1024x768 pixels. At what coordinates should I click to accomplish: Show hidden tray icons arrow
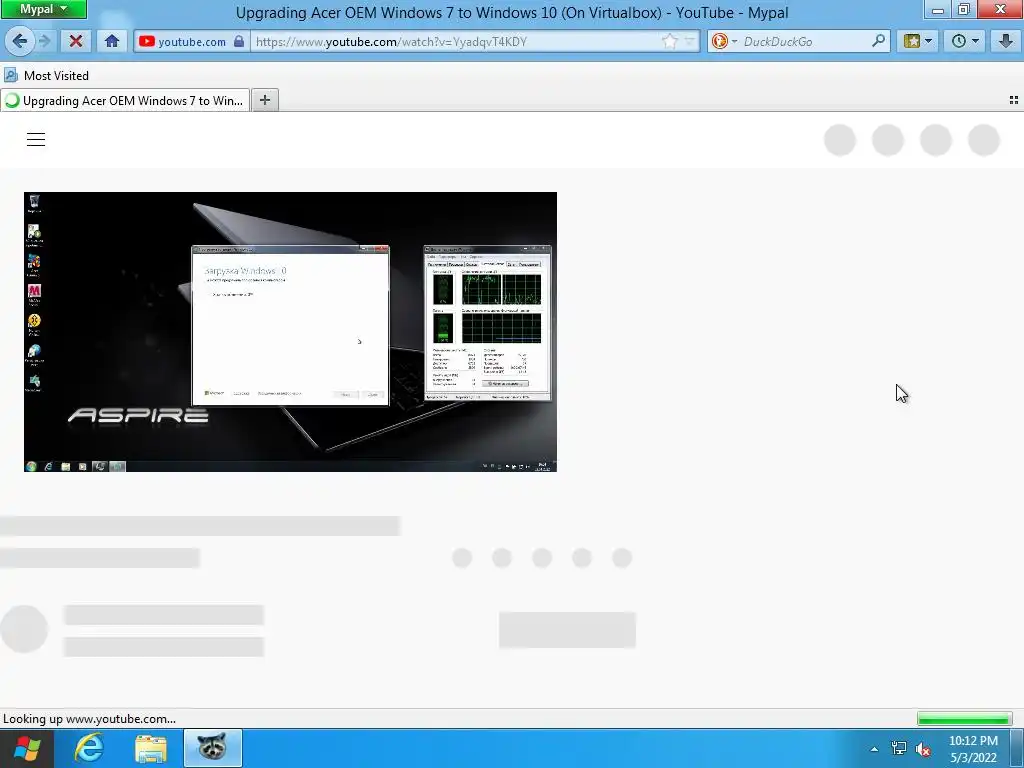pos(874,749)
